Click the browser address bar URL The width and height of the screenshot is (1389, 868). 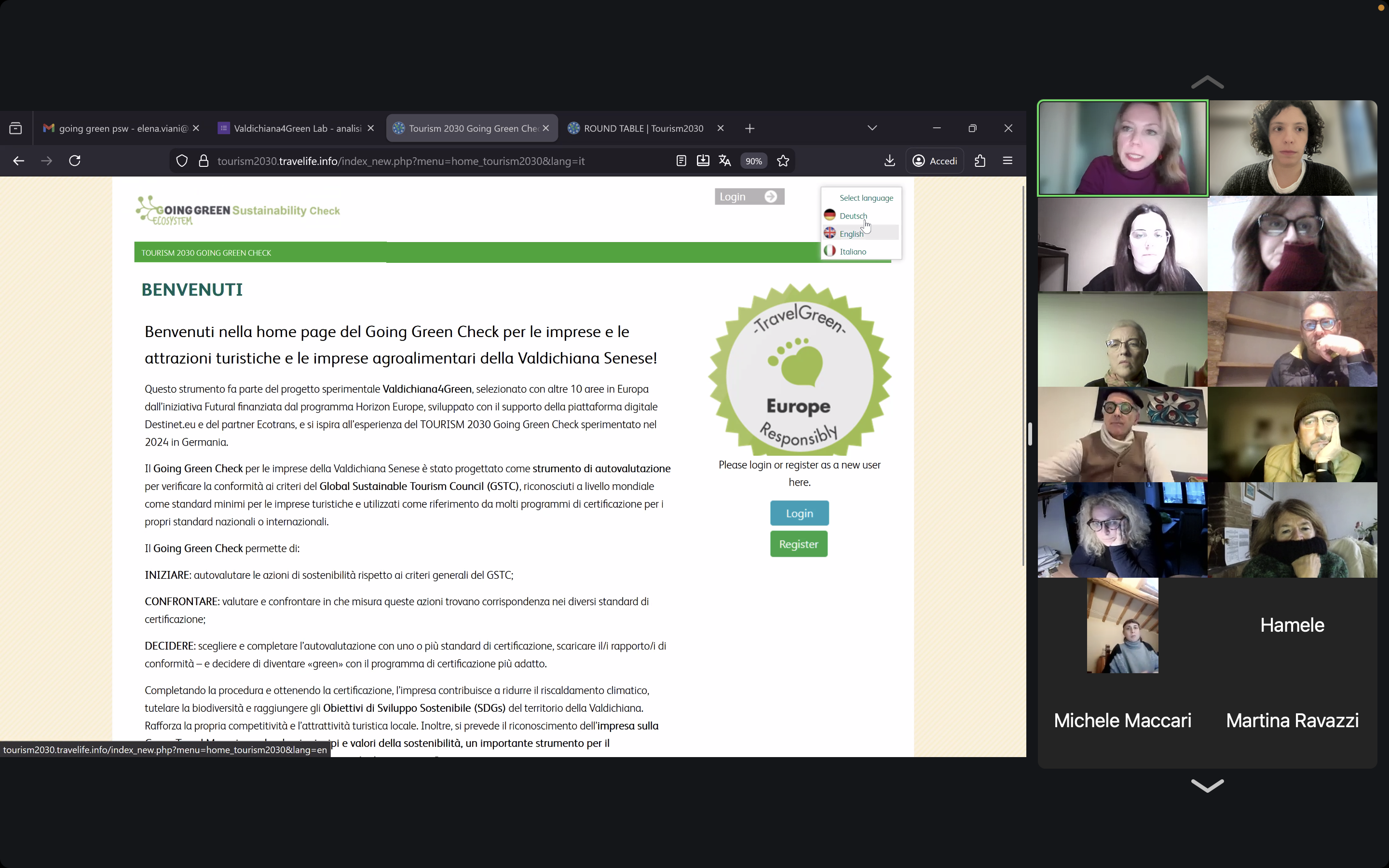[401, 162]
